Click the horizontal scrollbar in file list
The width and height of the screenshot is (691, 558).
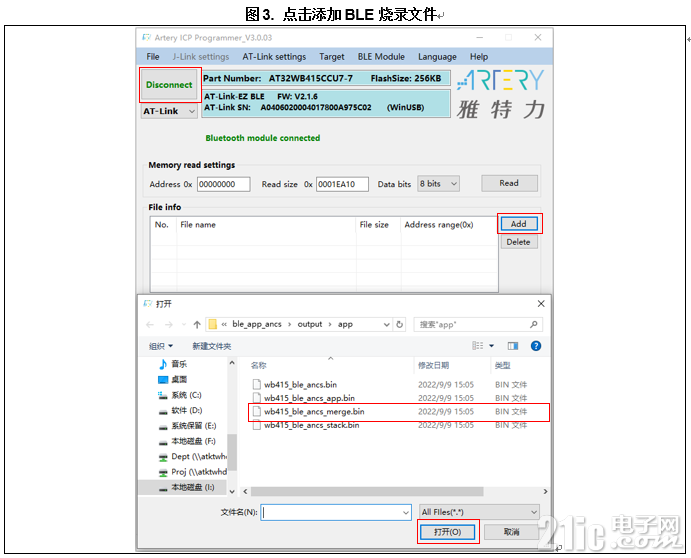click(x=367, y=491)
